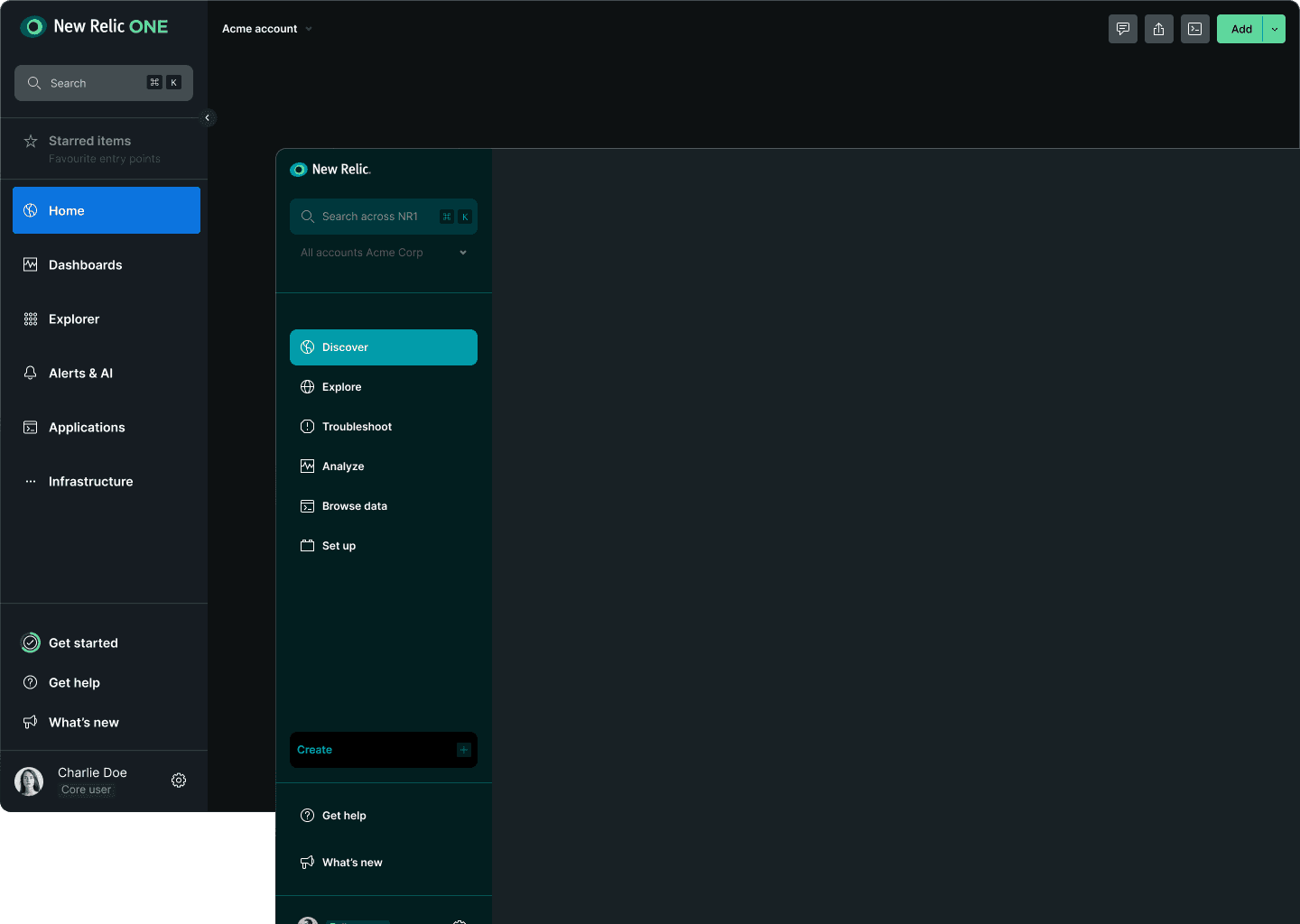Click Charlie Doe's avatar
The height and width of the screenshot is (924, 1300).
29,781
